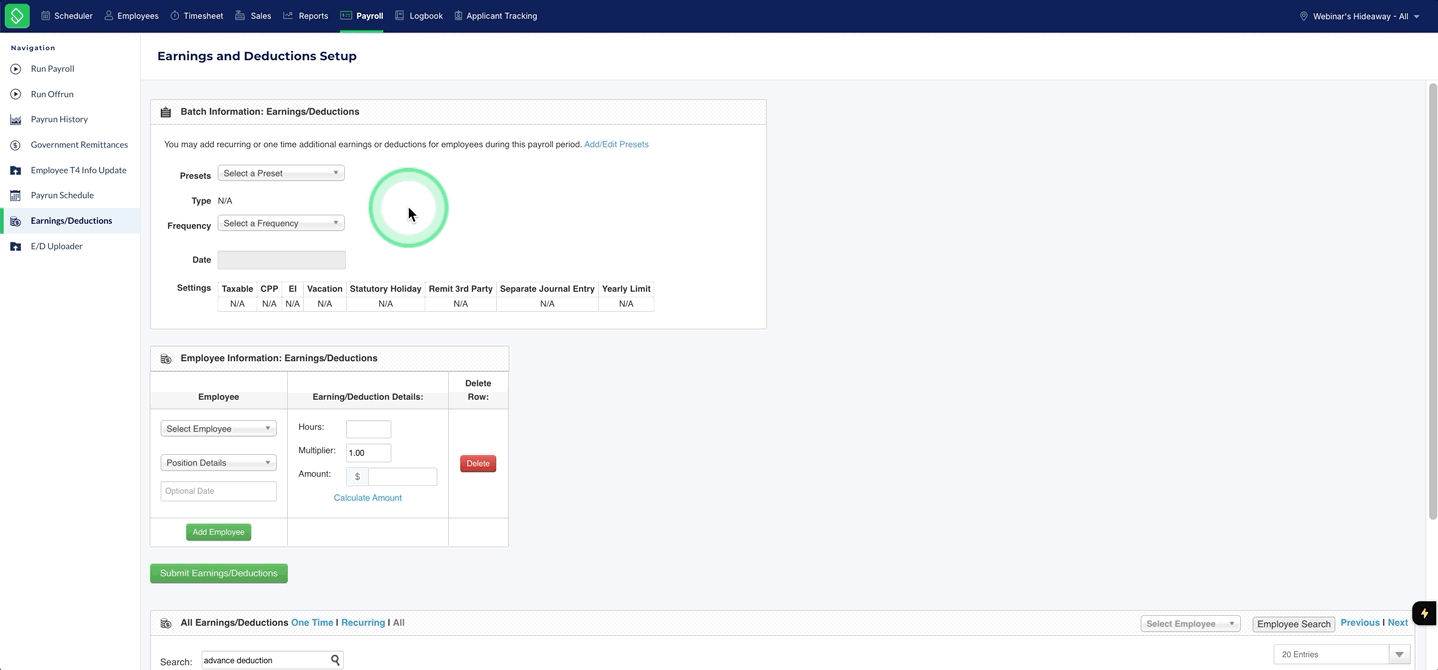The height and width of the screenshot is (670, 1438).
Task: Click the green app logo in the top bar
Action: tap(17, 16)
